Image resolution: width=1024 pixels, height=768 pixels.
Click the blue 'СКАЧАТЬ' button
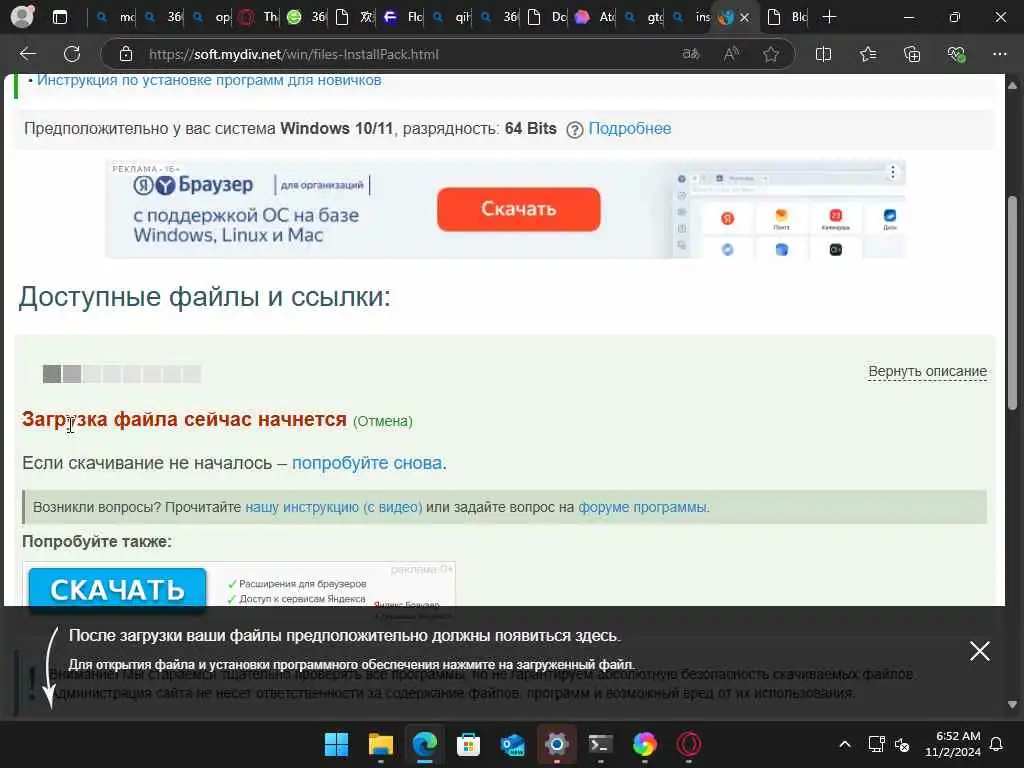click(118, 589)
